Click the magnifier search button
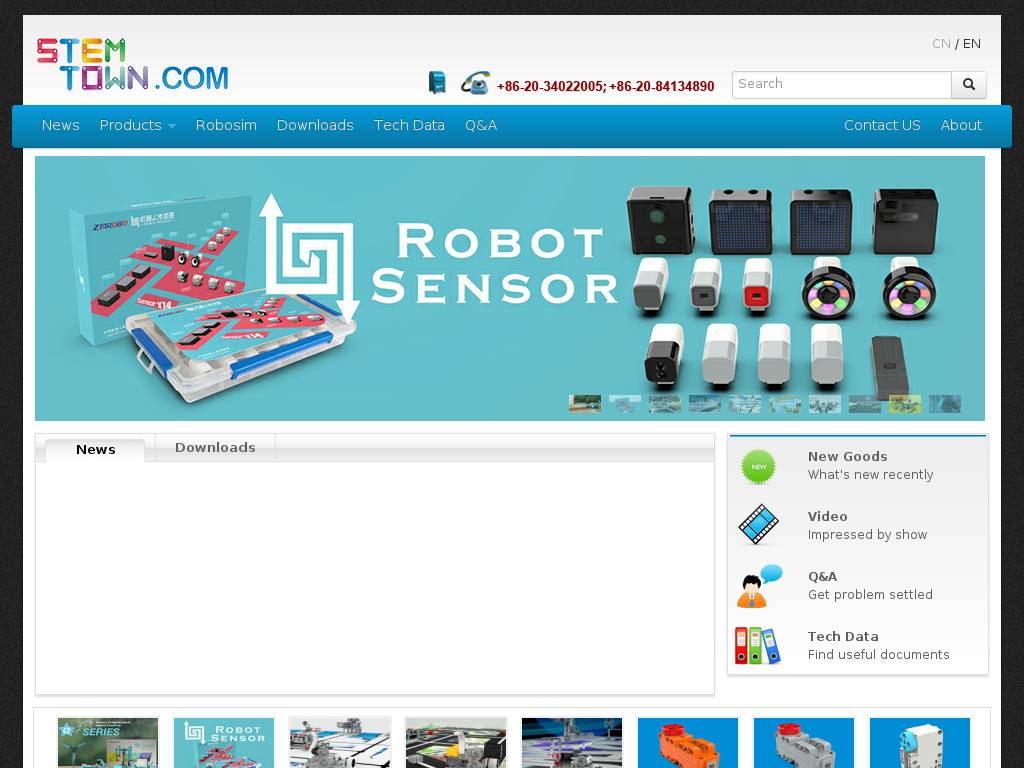The height and width of the screenshot is (768, 1024). pyautogui.click(x=968, y=85)
